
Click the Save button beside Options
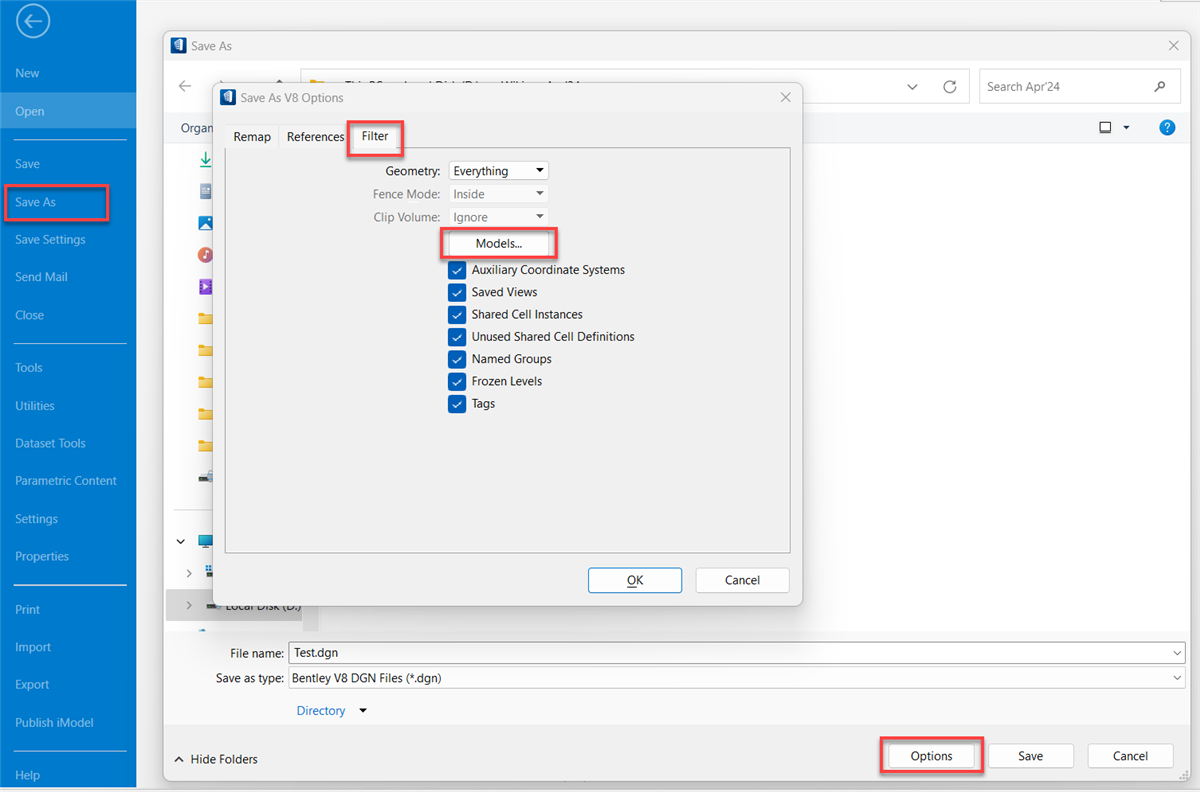click(1031, 756)
